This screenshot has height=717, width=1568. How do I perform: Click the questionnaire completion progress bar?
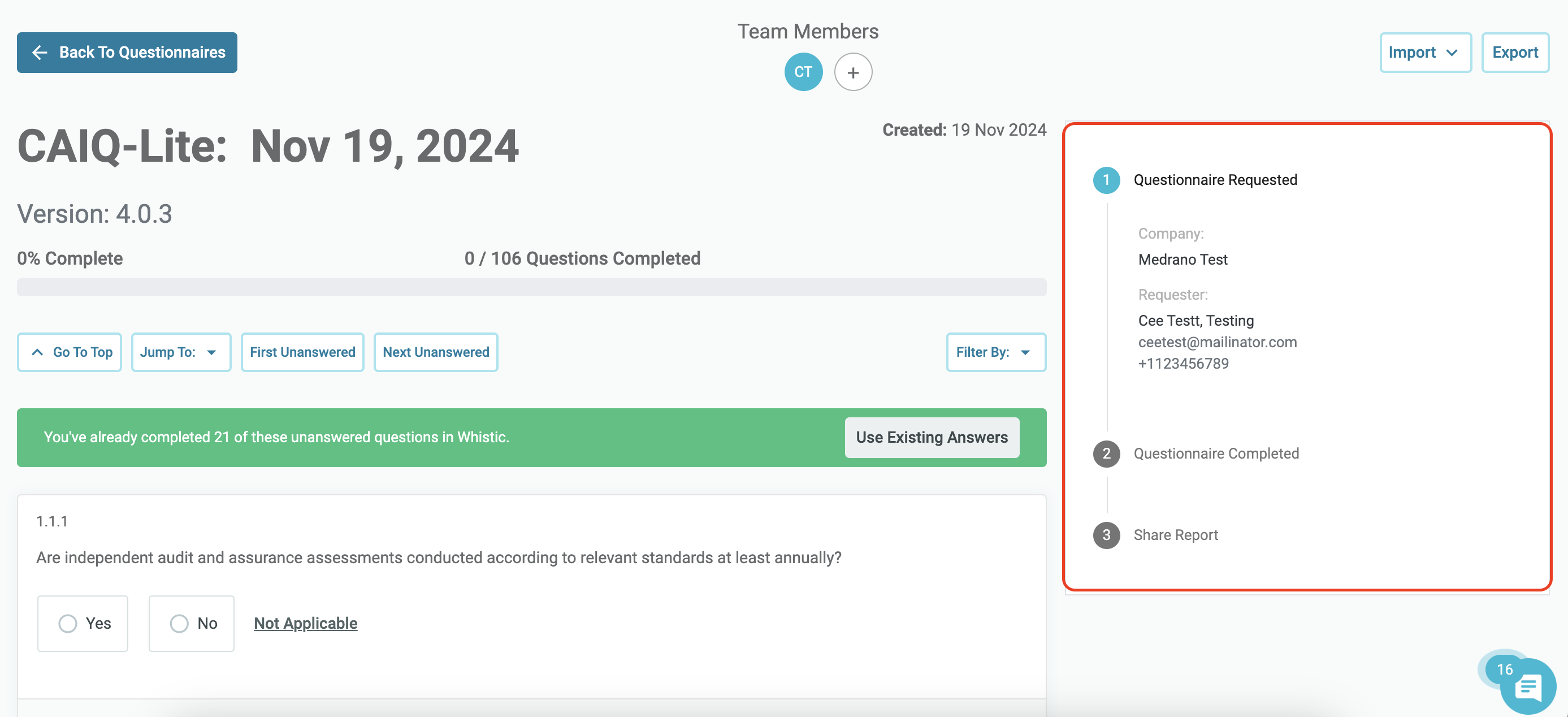click(x=531, y=287)
